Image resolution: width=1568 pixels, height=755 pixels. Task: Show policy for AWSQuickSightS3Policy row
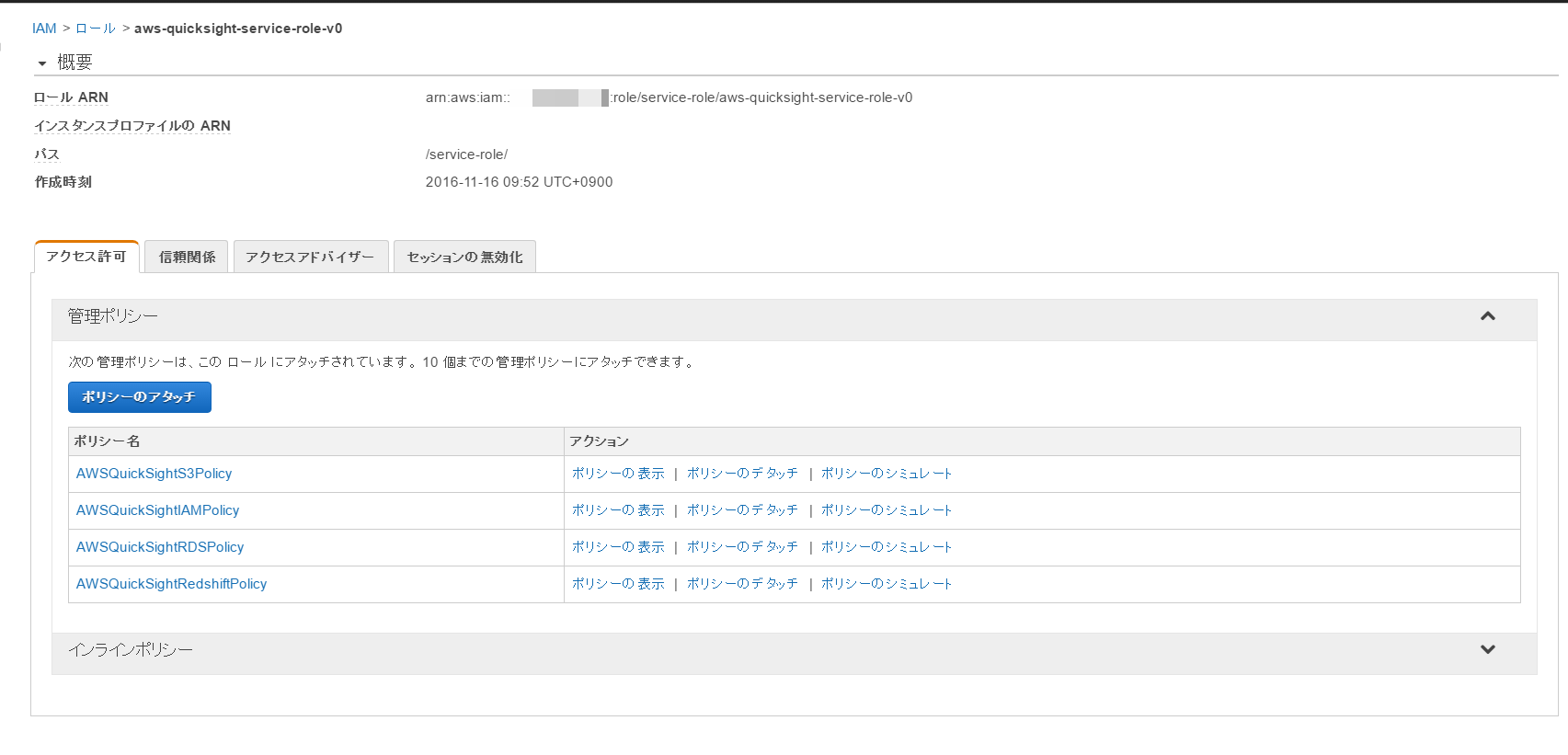click(x=618, y=474)
